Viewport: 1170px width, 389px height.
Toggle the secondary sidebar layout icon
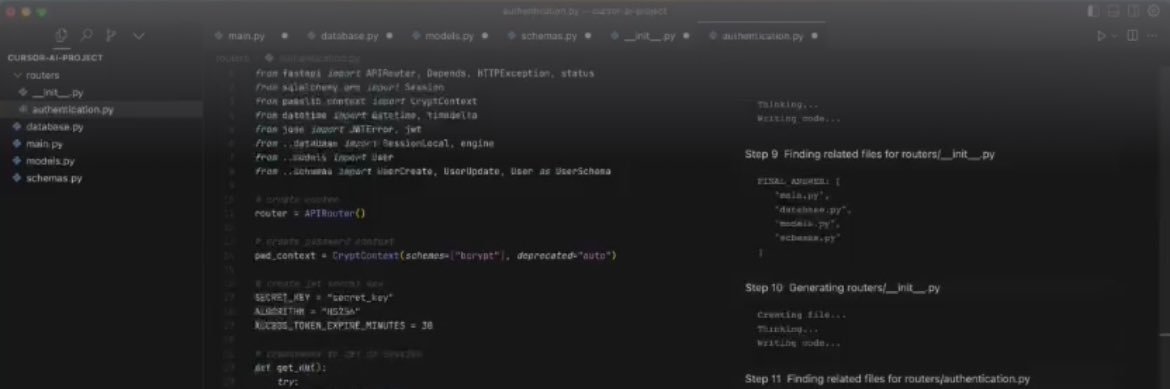point(1133,11)
